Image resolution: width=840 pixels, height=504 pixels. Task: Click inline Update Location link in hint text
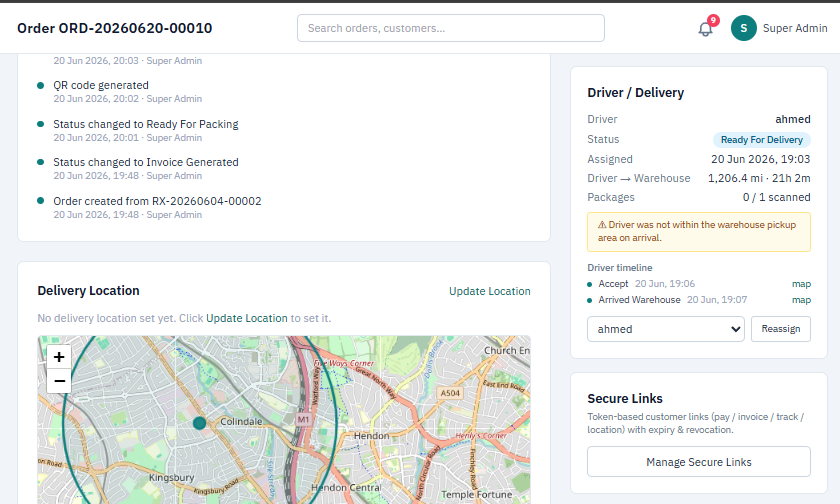[x=246, y=318]
